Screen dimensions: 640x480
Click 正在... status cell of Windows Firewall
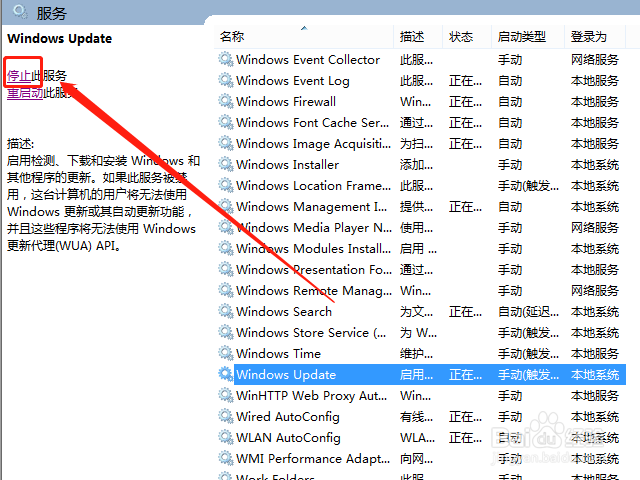point(465,102)
